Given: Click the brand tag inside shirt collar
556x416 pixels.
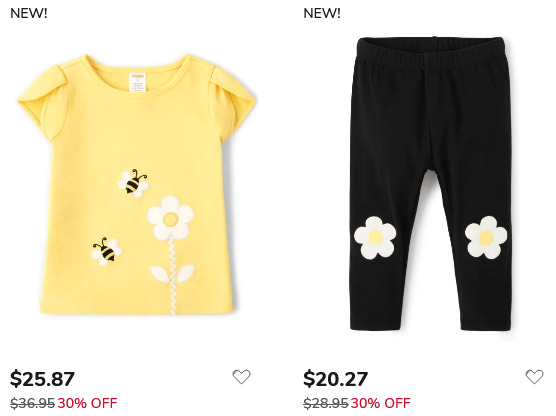Looking at the screenshot, I should pyautogui.click(x=138, y=82).
